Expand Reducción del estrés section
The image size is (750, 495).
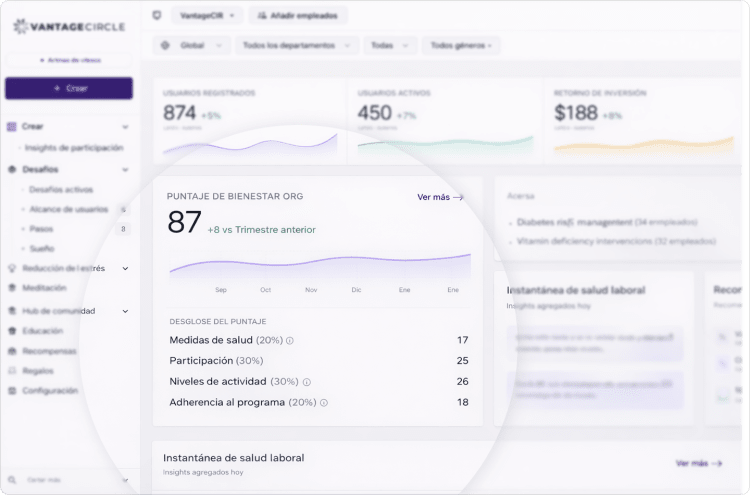(125, 268)
